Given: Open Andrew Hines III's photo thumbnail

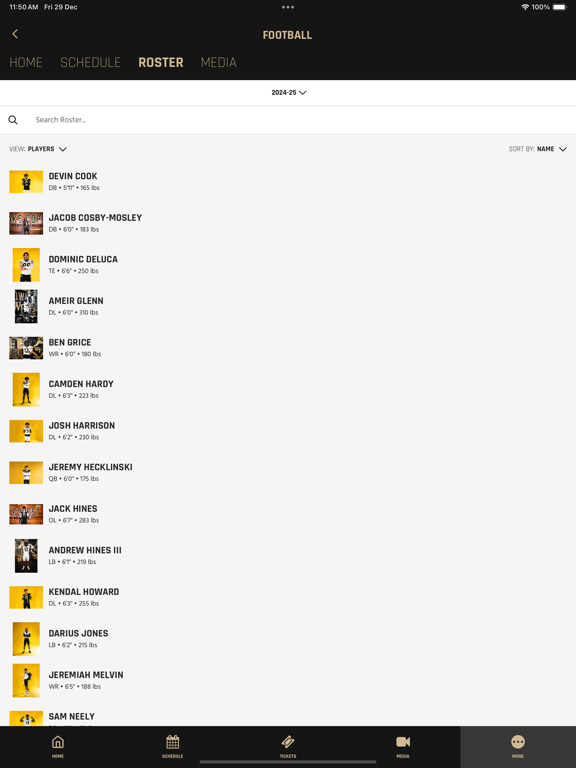Looking at the screenshot, I should click(x=26, y=556).
